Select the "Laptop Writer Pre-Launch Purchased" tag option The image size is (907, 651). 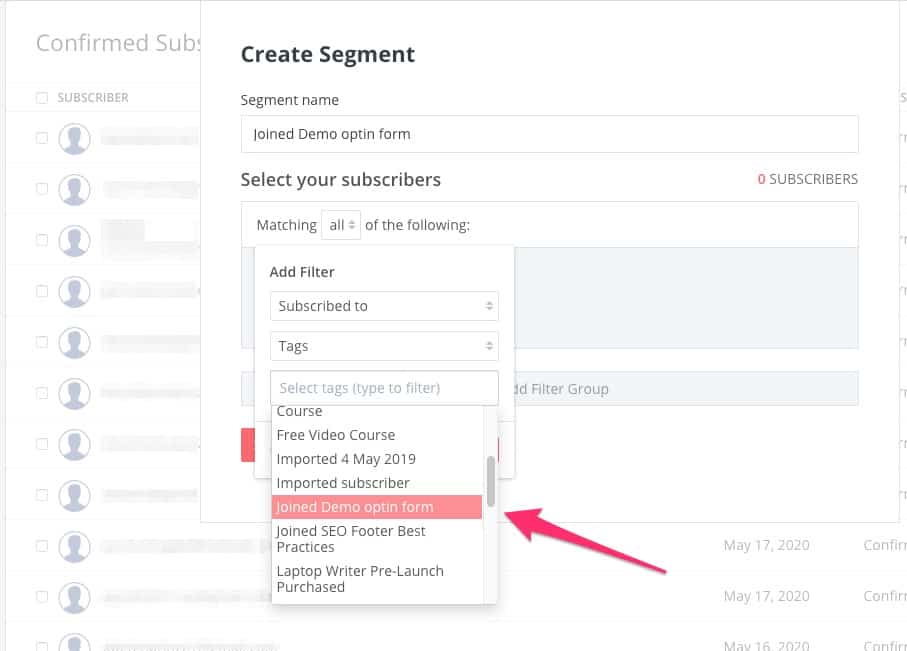[x=360, y=579]
